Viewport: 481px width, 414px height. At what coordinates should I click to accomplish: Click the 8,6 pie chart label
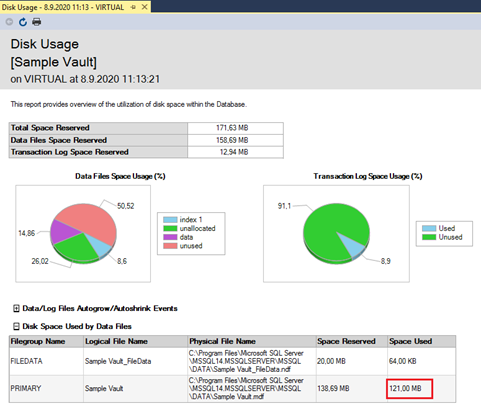coord(122,261)
